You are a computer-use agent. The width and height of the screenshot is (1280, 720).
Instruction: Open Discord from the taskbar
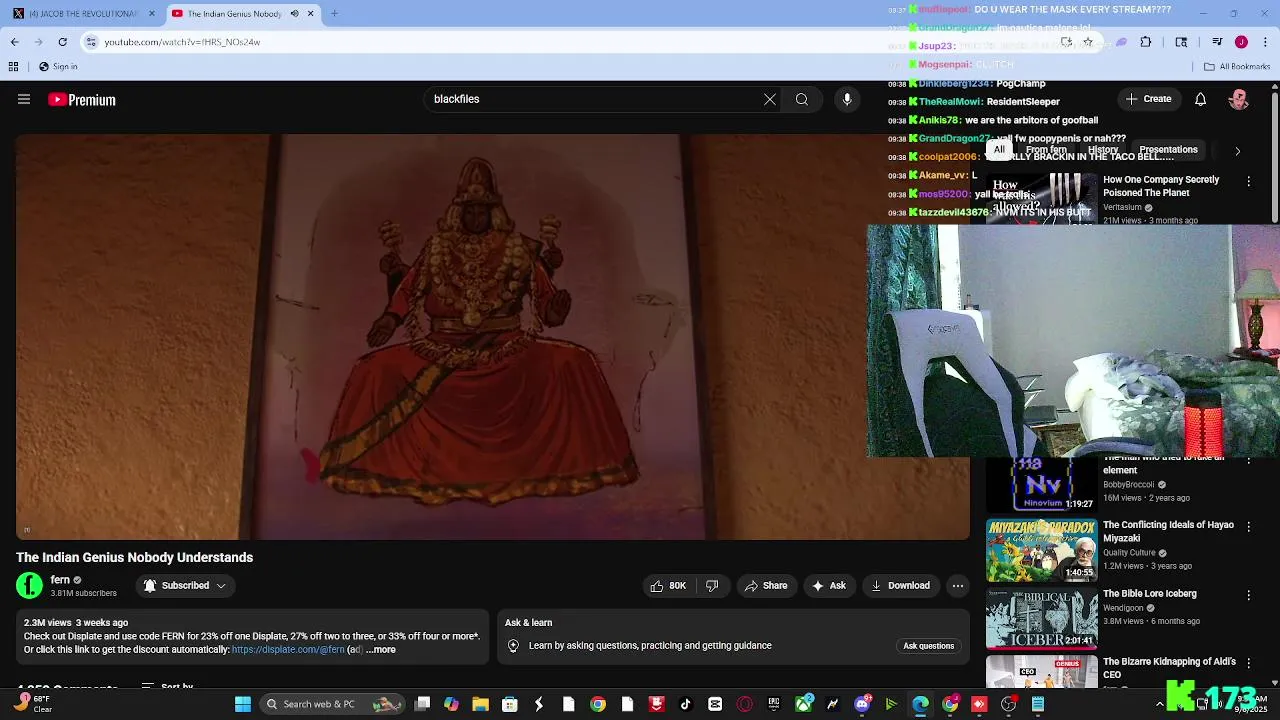coord(862,704)
